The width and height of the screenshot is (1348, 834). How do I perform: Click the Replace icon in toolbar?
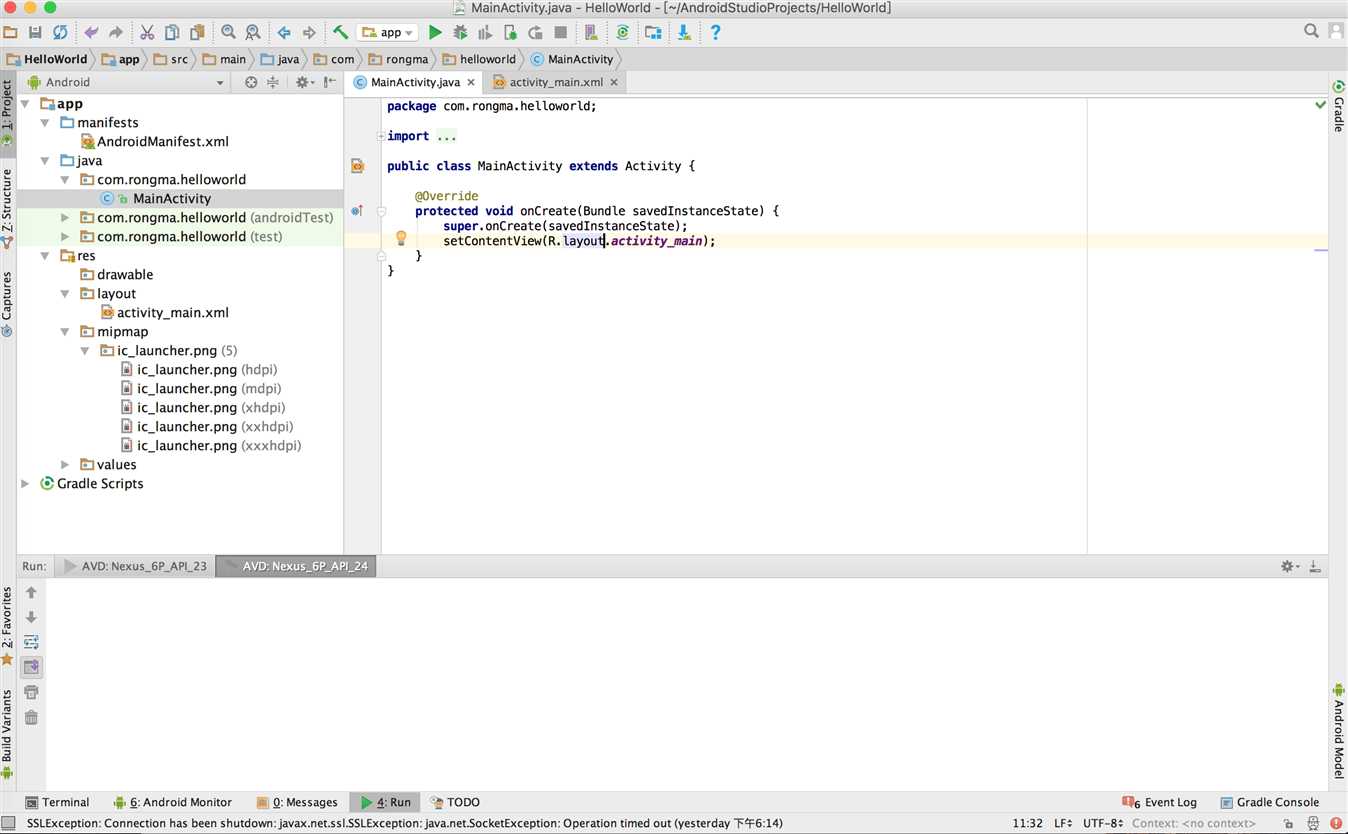click(253, 32)
